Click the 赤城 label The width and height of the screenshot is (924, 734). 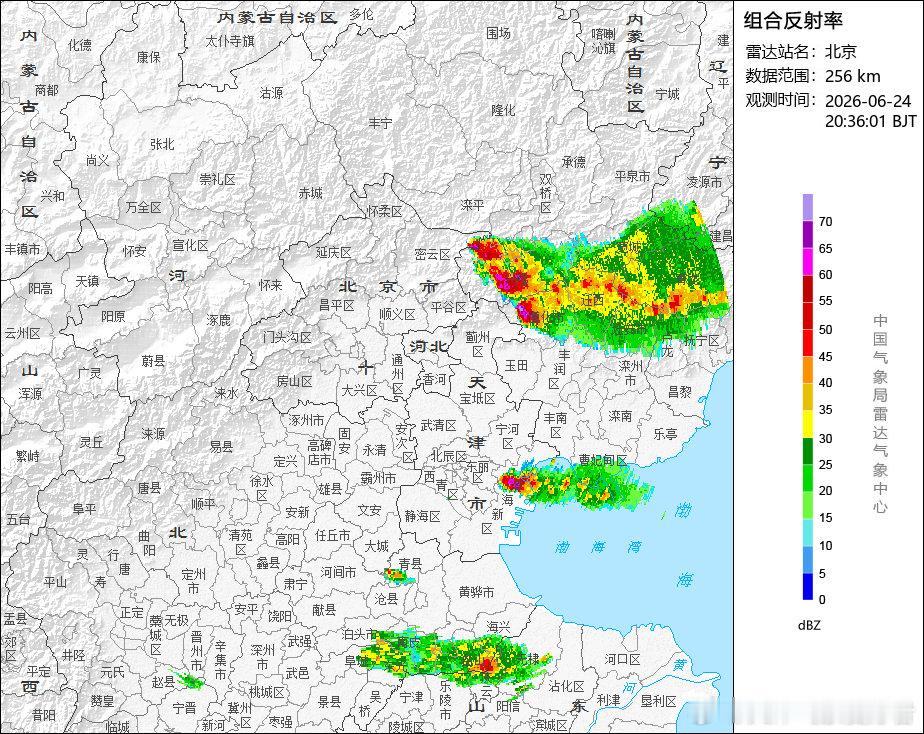[x=311, y=193]
